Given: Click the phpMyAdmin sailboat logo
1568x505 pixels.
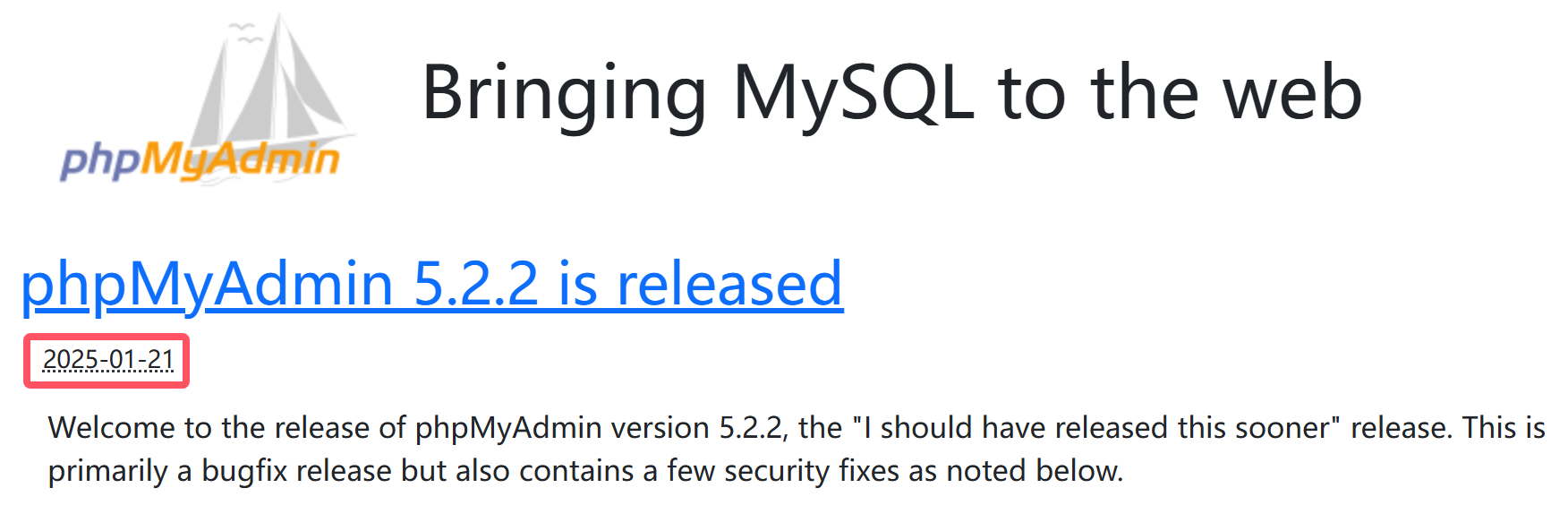Looking at the screenshot, I should (208, 98).
